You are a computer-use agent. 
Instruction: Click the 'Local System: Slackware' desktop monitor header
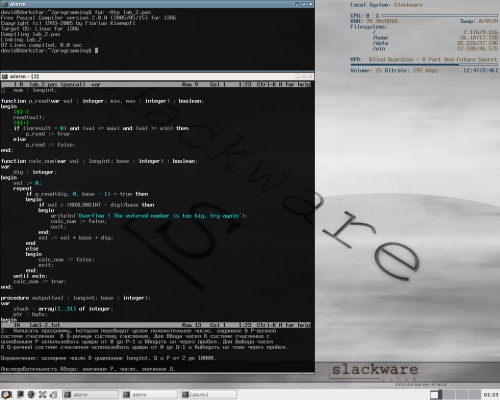[386, 5]
